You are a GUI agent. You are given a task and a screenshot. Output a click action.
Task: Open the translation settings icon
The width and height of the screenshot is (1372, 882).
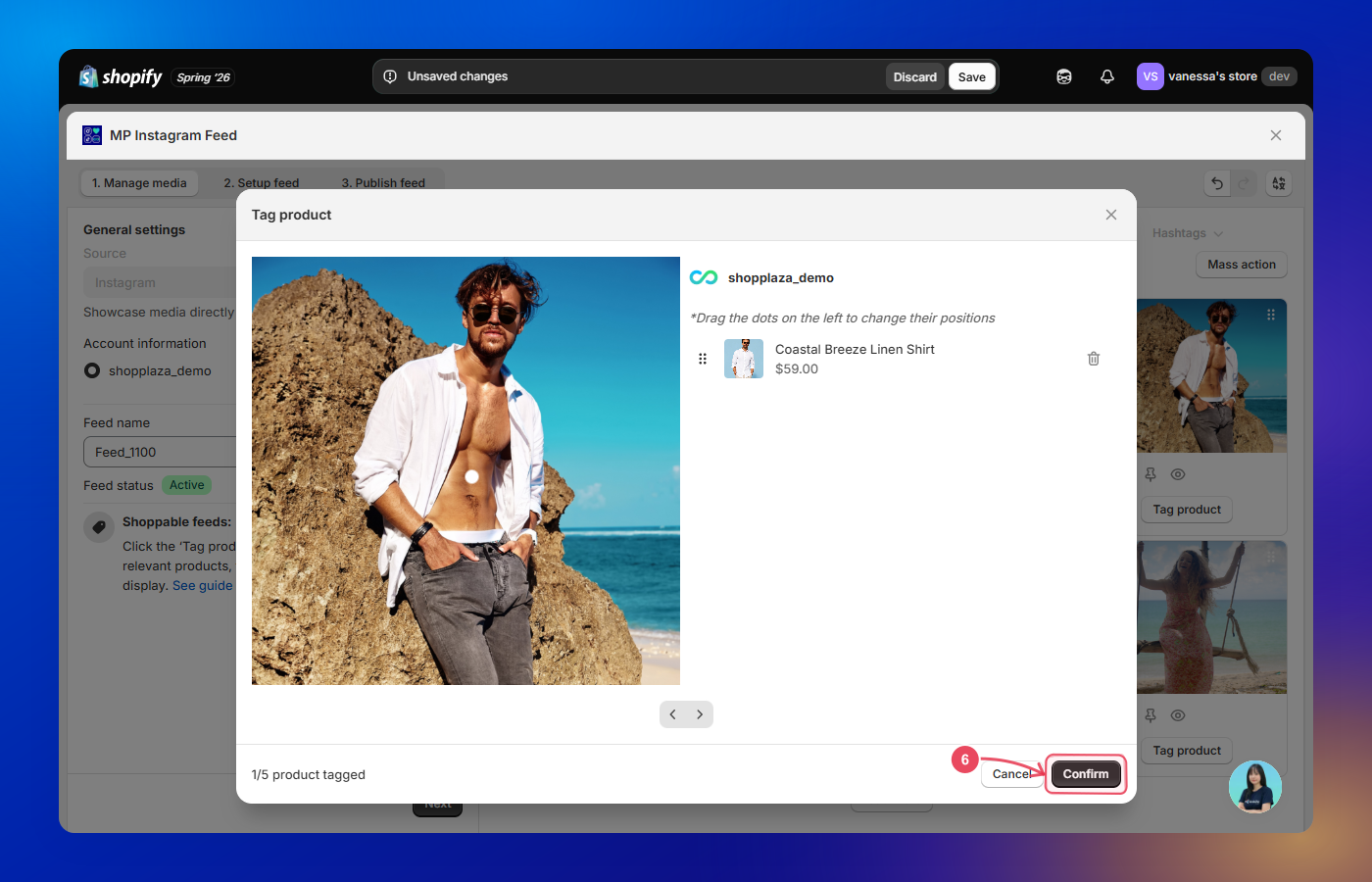coord(1279,183)
